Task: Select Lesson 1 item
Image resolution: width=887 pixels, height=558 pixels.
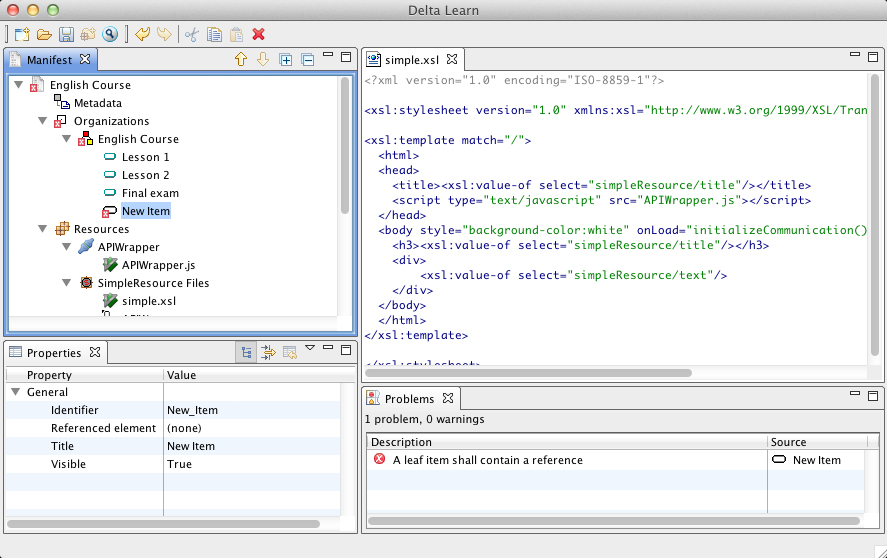Action: (x=145, y=157)
